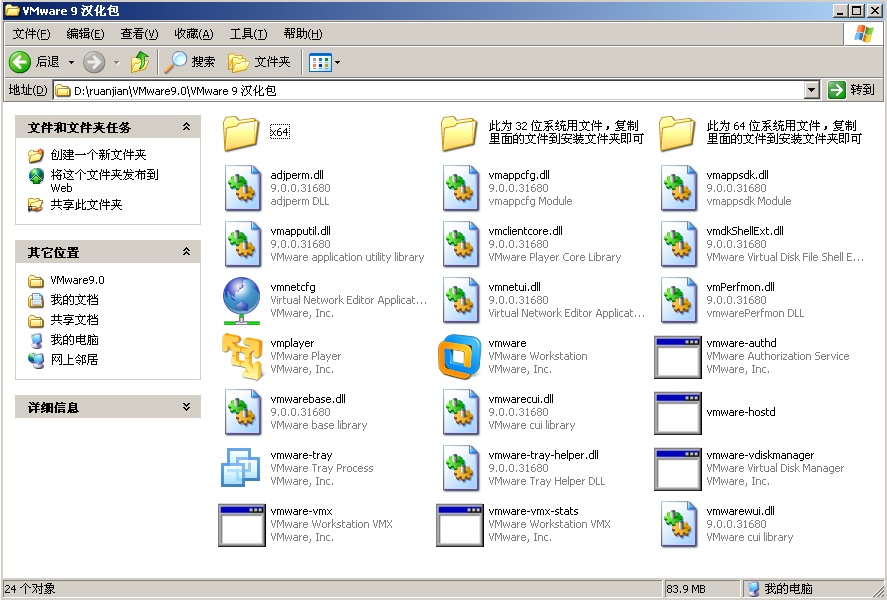Open the 编辑(E) menu
Screen dimensions: 887x600
pos(85,34)
